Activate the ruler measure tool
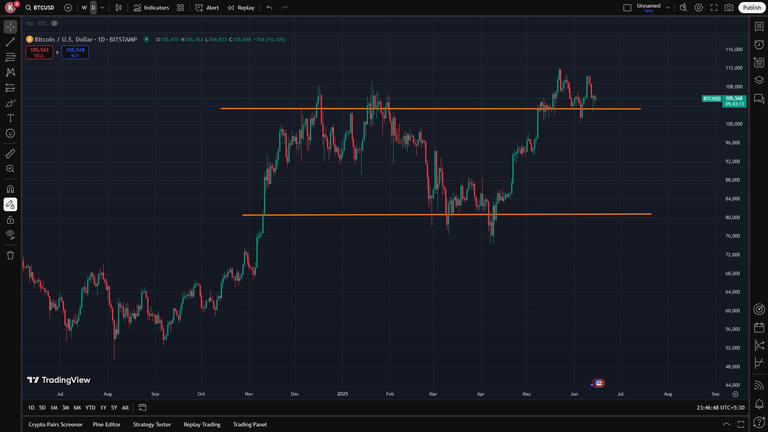 pos(10,153)
